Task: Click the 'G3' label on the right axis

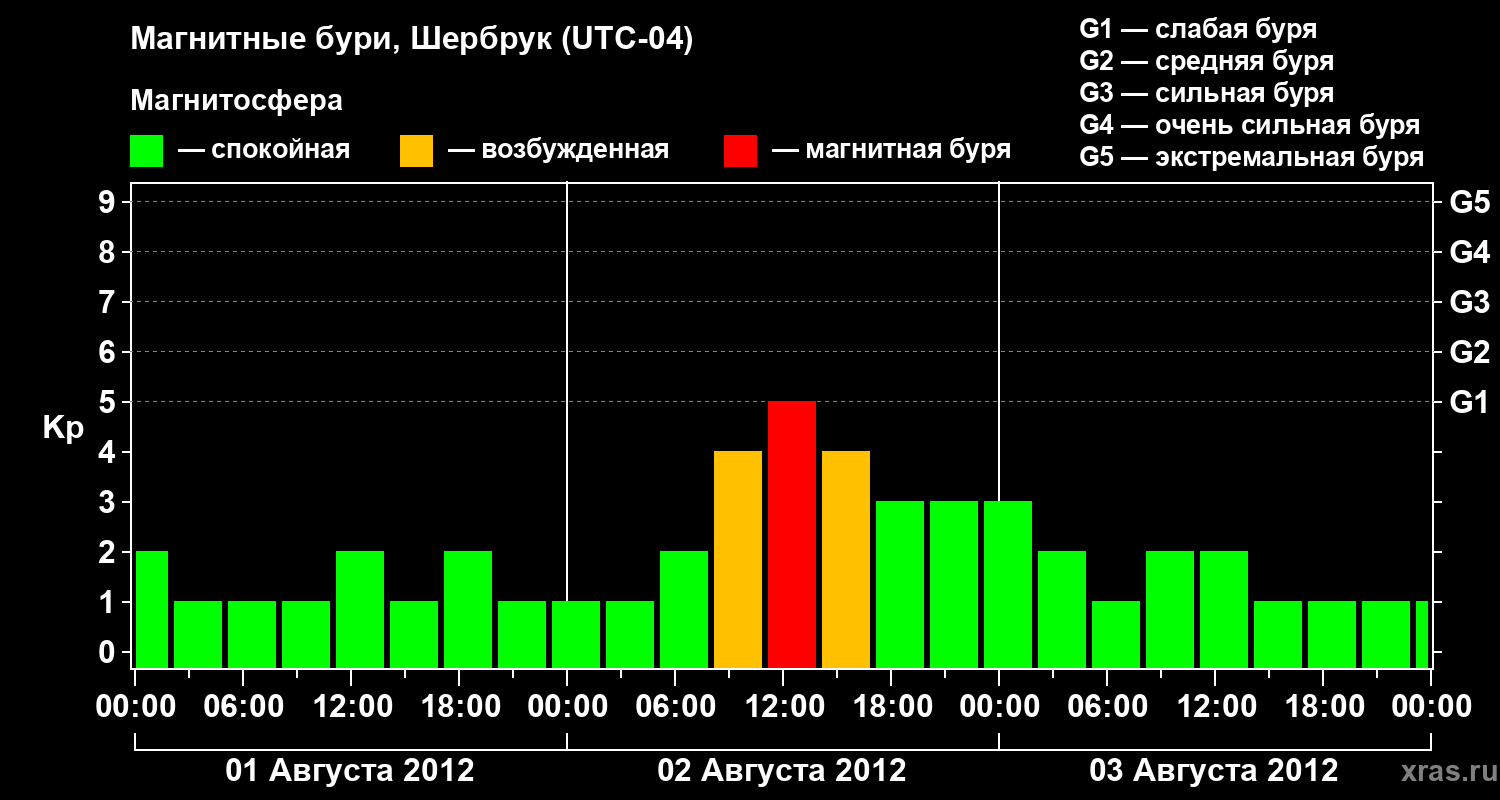Action: click(x=1469, y=302)
